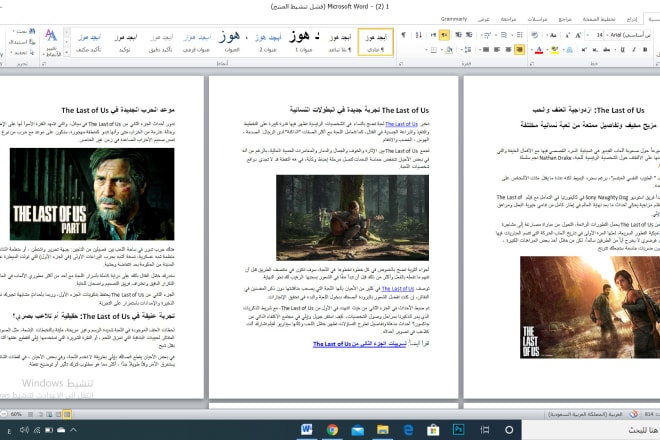Image resolution: width=660 pixels, height=440 pixels.
Task: Open the font color dropdown arrow
Action: tap(531, 50)
